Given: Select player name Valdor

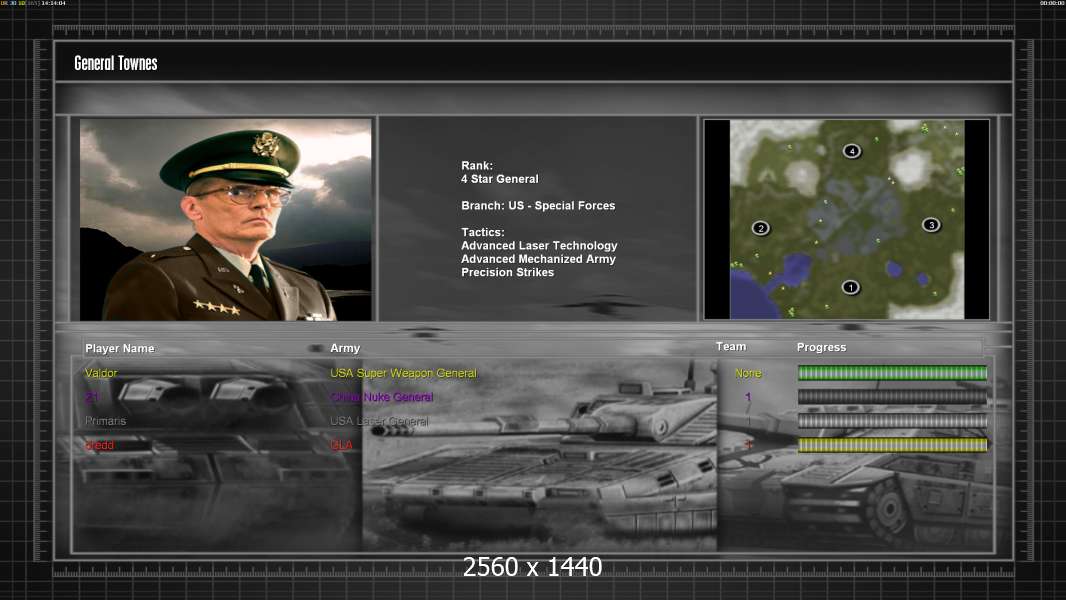Looking at the screenshot, I should (101, 373).
